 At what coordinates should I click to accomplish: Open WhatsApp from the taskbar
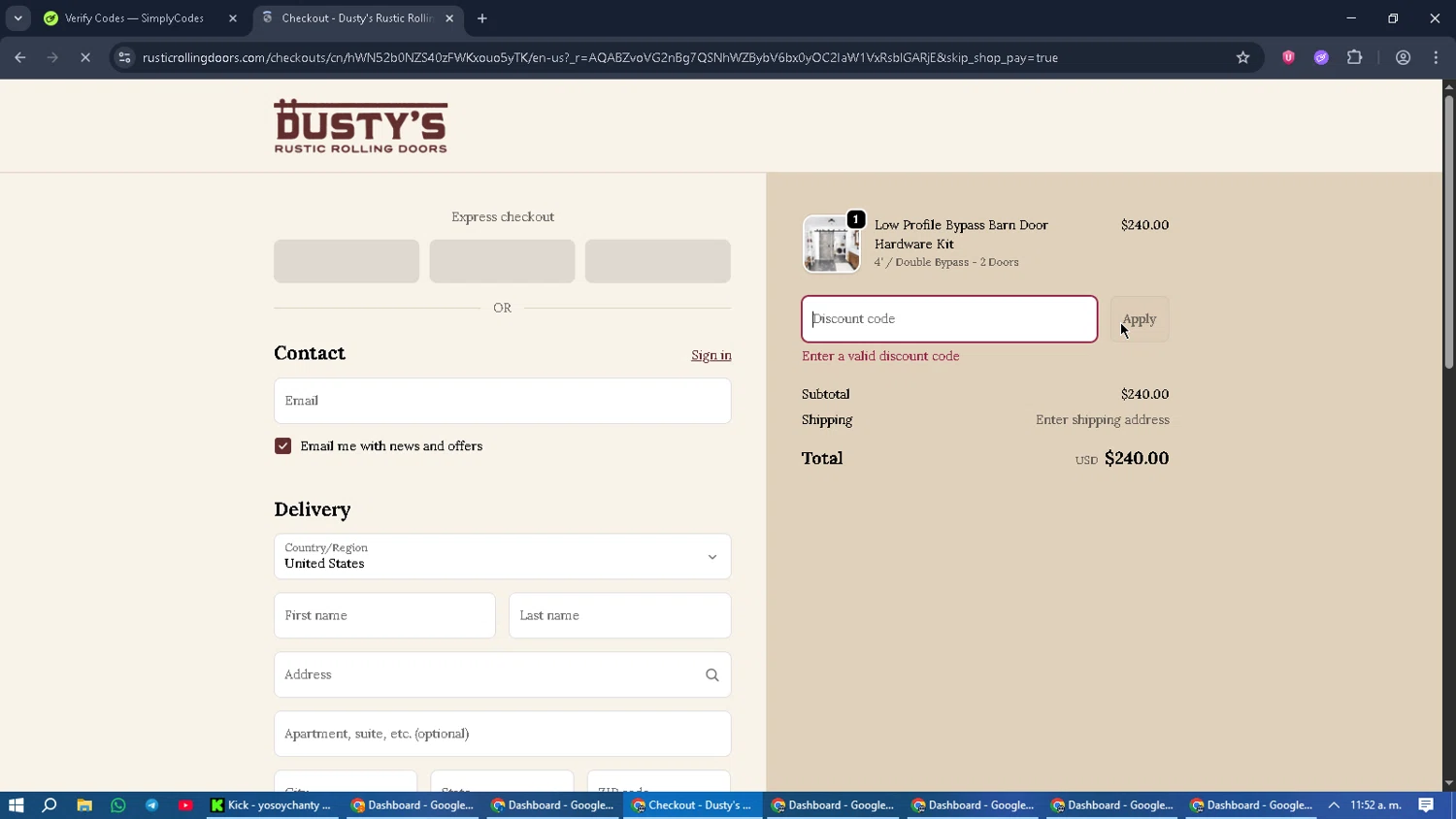pos(118,804)
